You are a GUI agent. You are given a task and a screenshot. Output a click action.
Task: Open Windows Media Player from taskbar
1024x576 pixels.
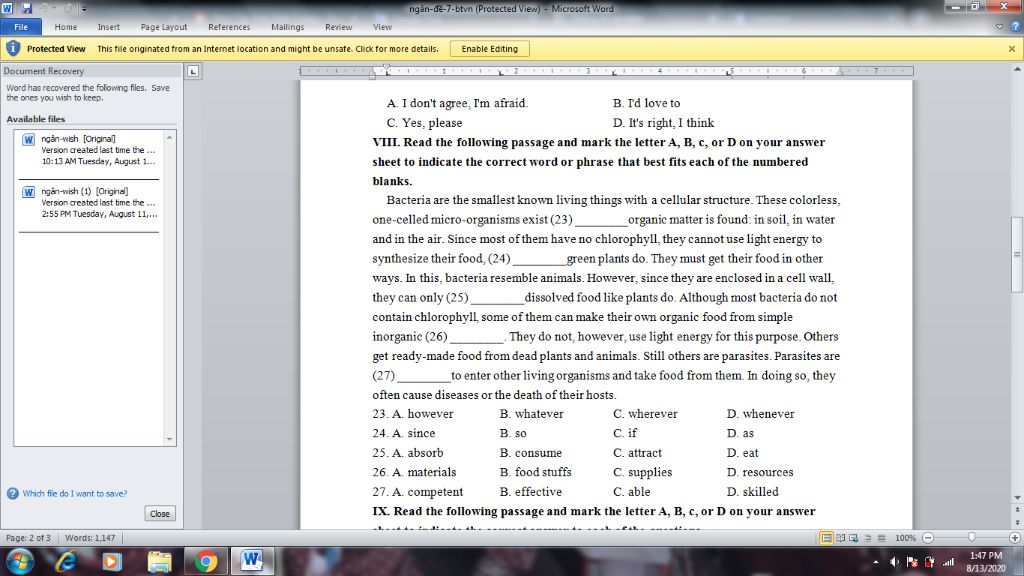(112, 562)
